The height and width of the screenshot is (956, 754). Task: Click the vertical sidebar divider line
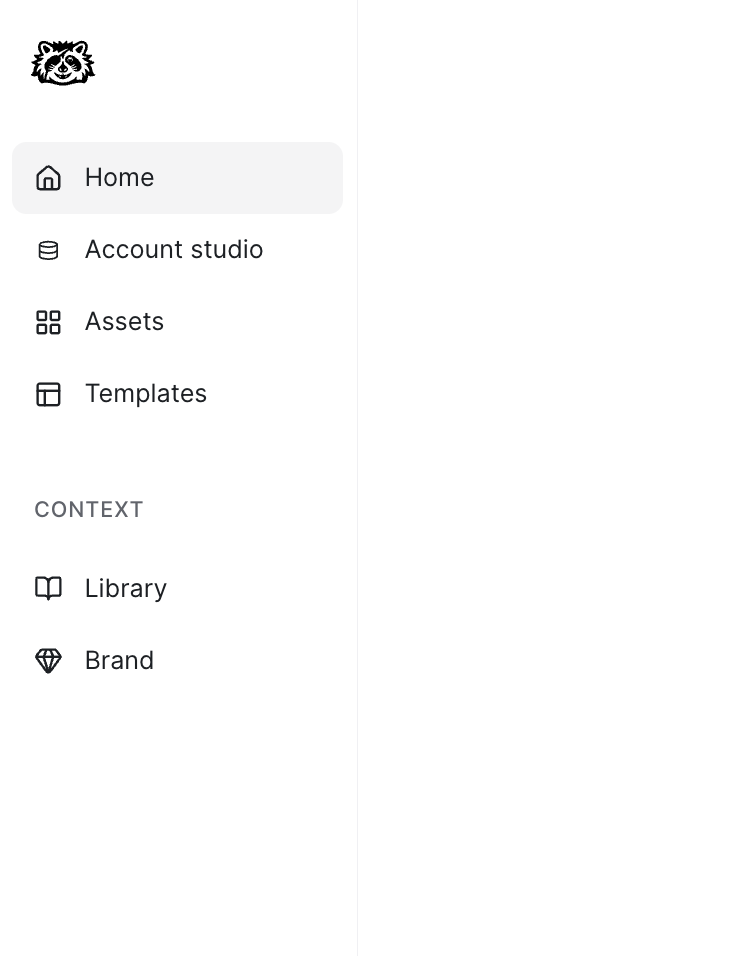[357, 478]
